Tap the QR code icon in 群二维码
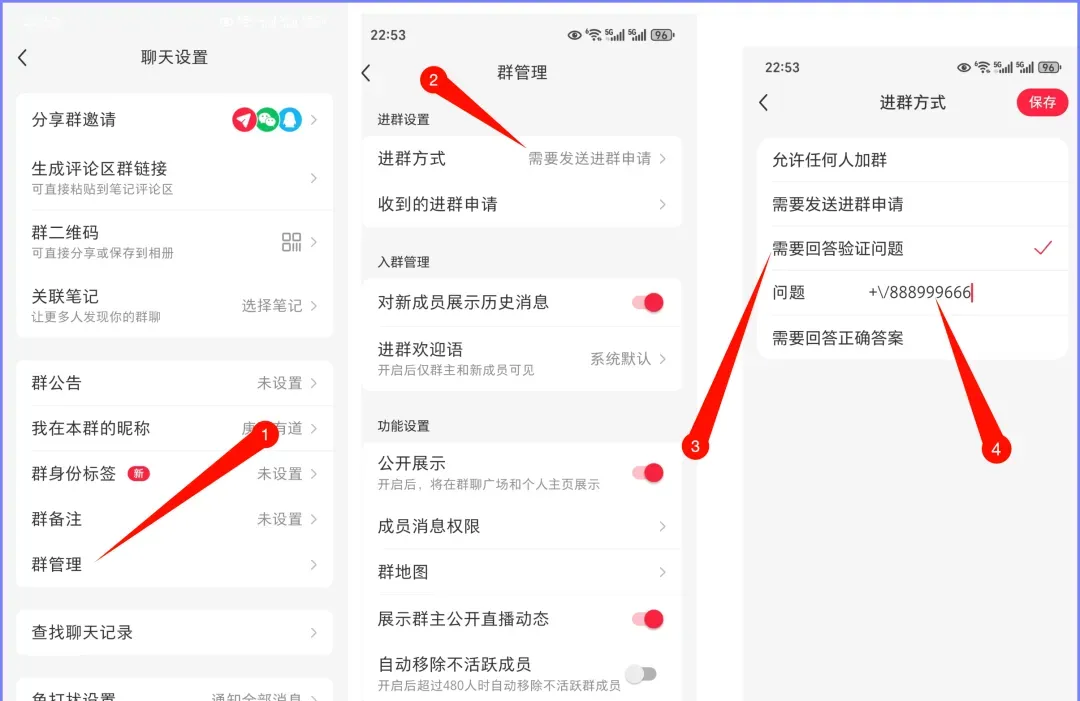Viewport: 1080px width, 701px height. pyautogui.click(x=291, y=242)
